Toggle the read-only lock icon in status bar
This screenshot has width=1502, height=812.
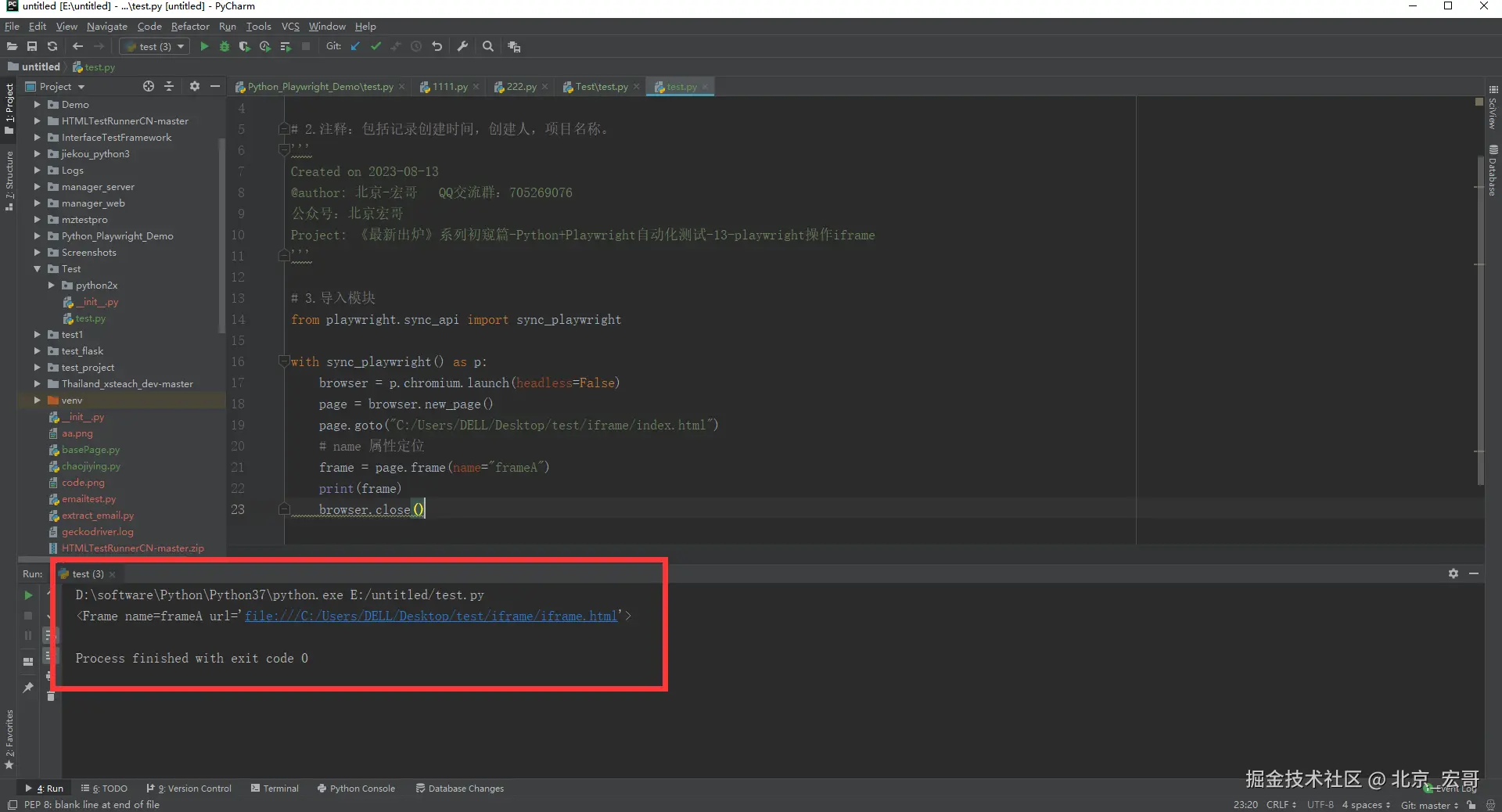point(1471,805)
